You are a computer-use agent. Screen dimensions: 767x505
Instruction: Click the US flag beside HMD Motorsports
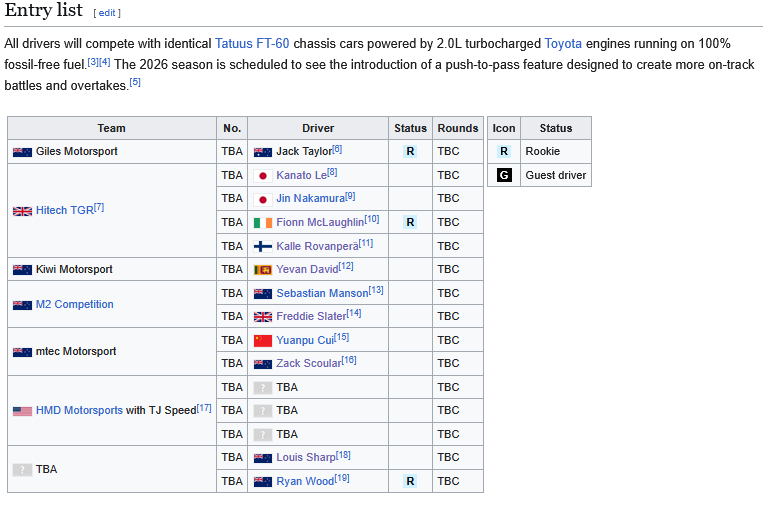[x=22, y=411]
